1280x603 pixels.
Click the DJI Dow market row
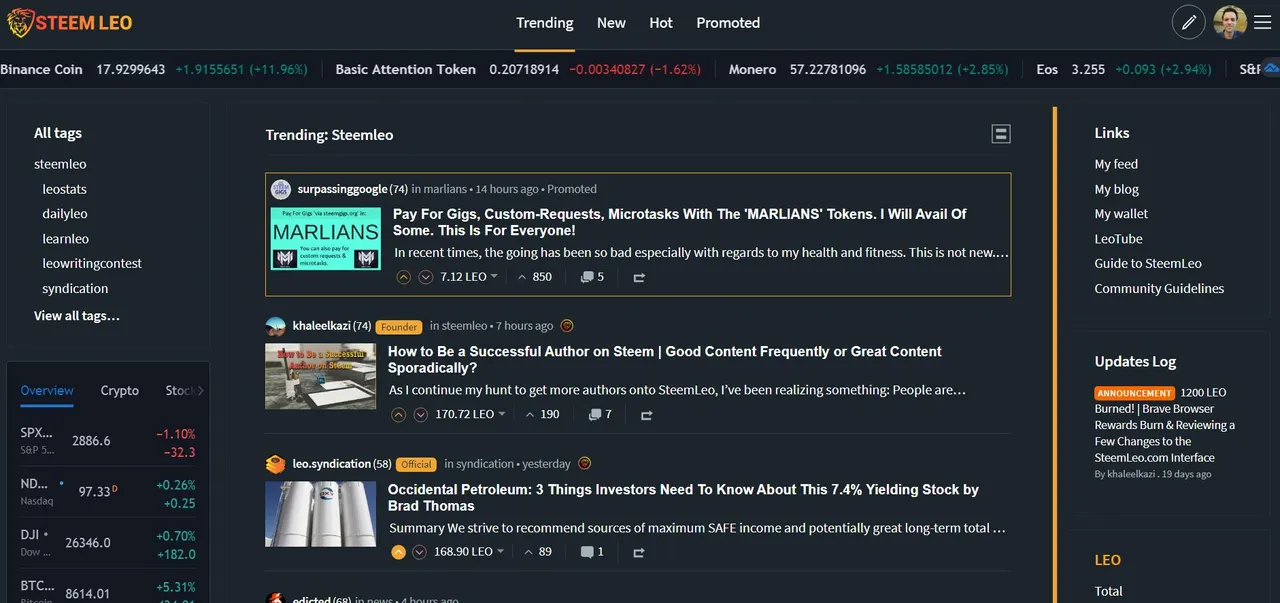[x=108, y=543]
